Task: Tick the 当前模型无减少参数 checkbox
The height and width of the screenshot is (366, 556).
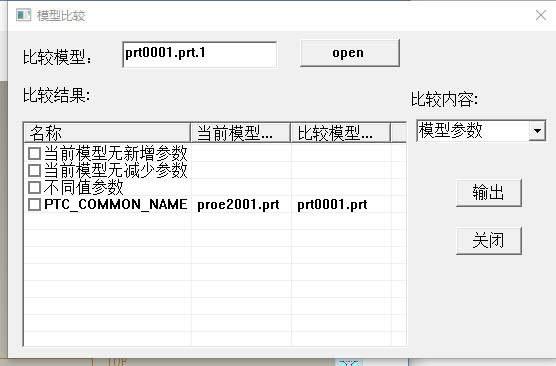Action: (x=34, y=171)
